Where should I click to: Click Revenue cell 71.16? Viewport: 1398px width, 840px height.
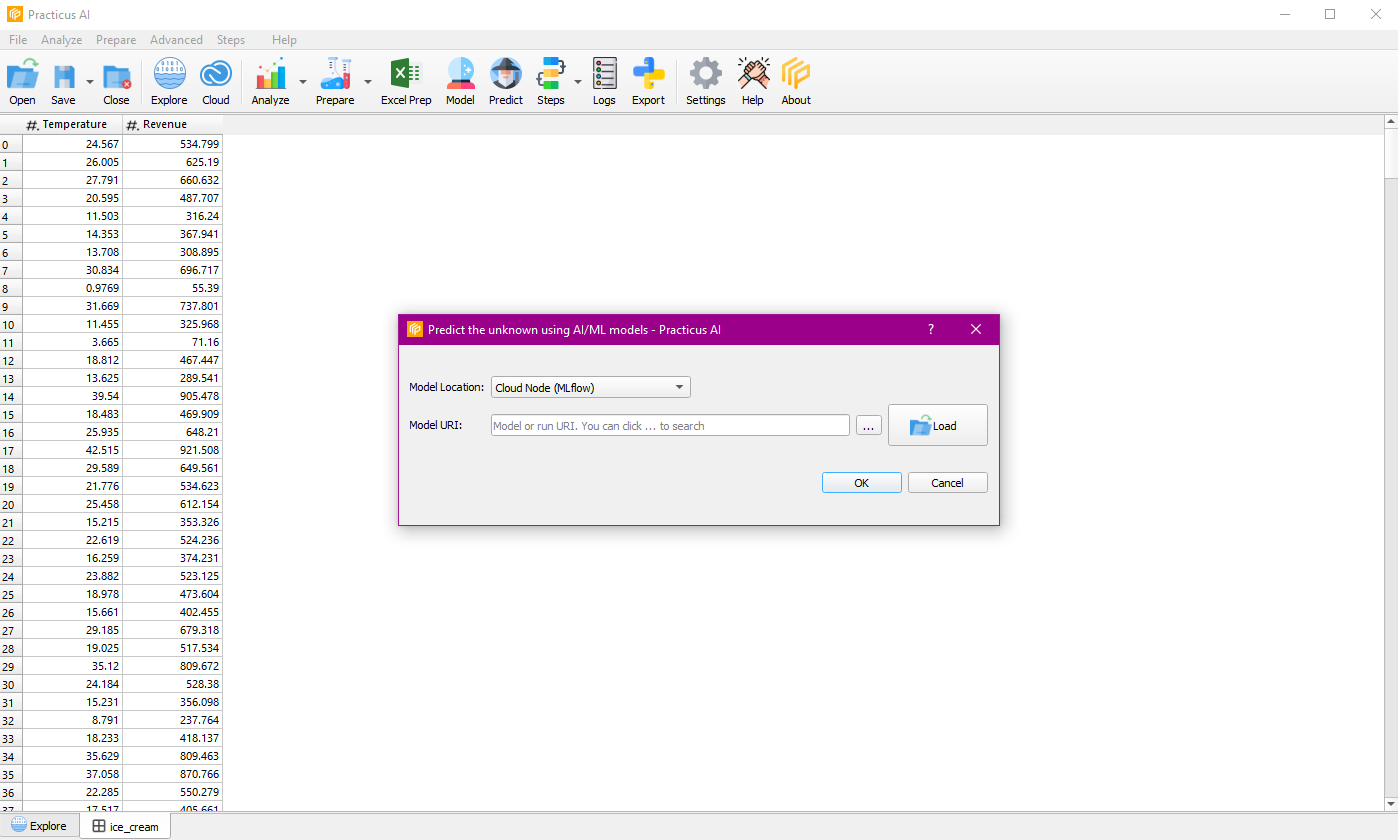tap(172, 342)
